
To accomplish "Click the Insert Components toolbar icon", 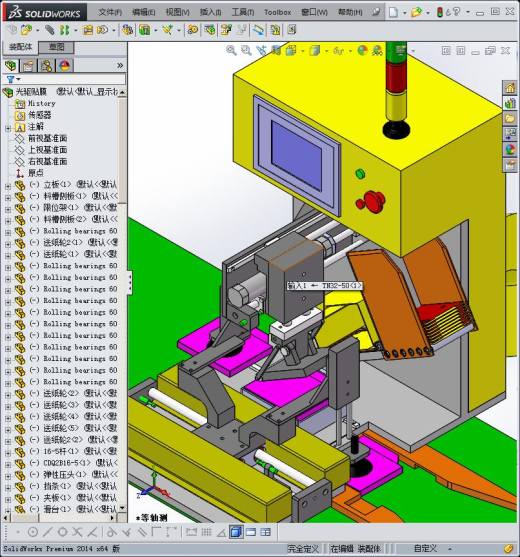I will pos(26,30).
